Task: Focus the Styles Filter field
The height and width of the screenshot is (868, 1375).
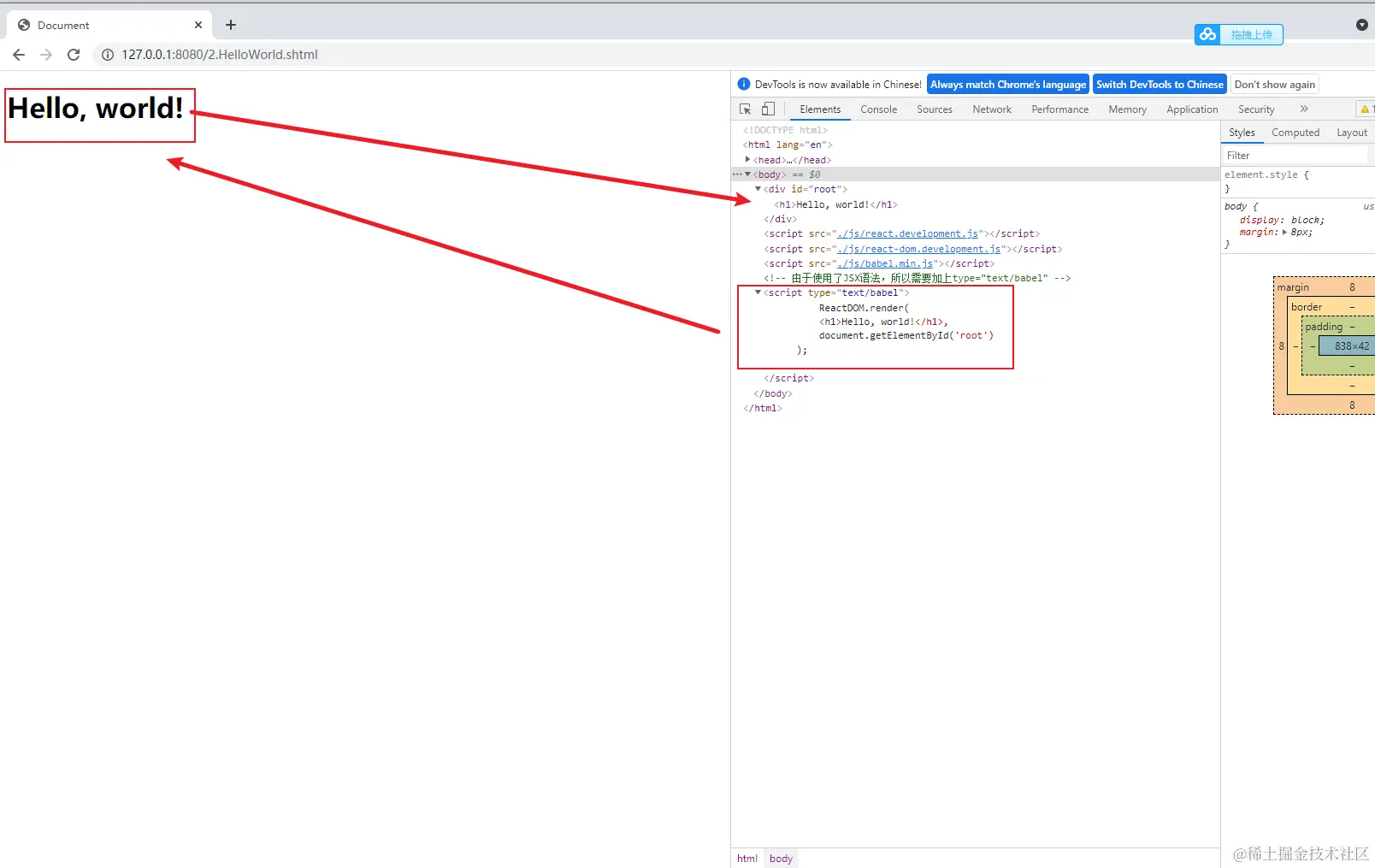Action: pyautogui.click(x=1295, y=156)
